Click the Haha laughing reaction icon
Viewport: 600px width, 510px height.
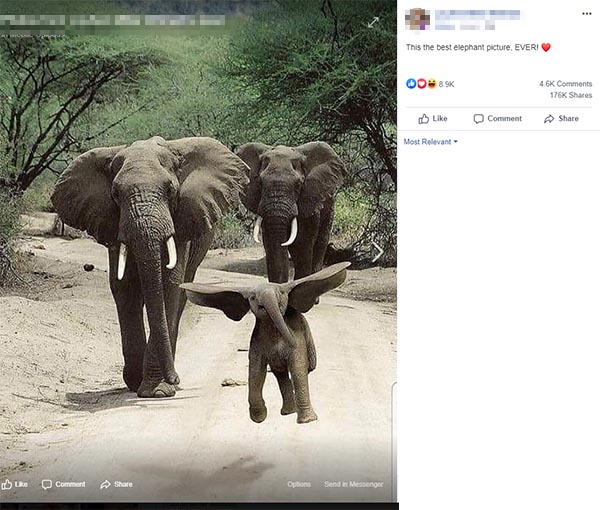pyautogui.click(x=432, y=83)
